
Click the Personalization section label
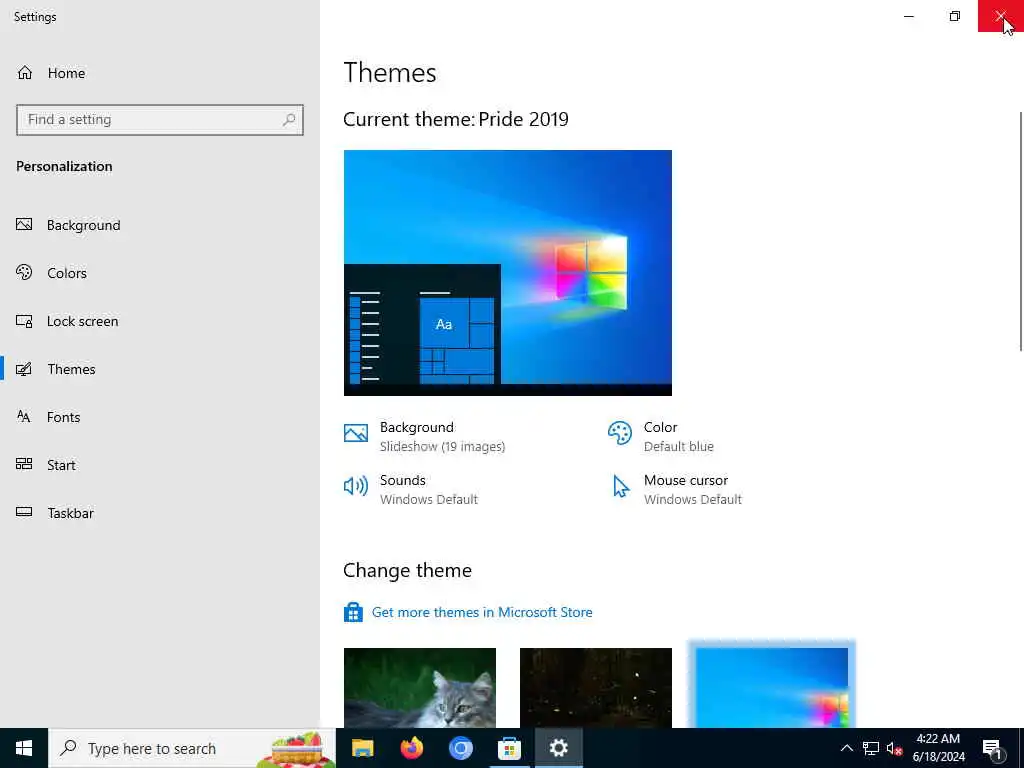64,166
